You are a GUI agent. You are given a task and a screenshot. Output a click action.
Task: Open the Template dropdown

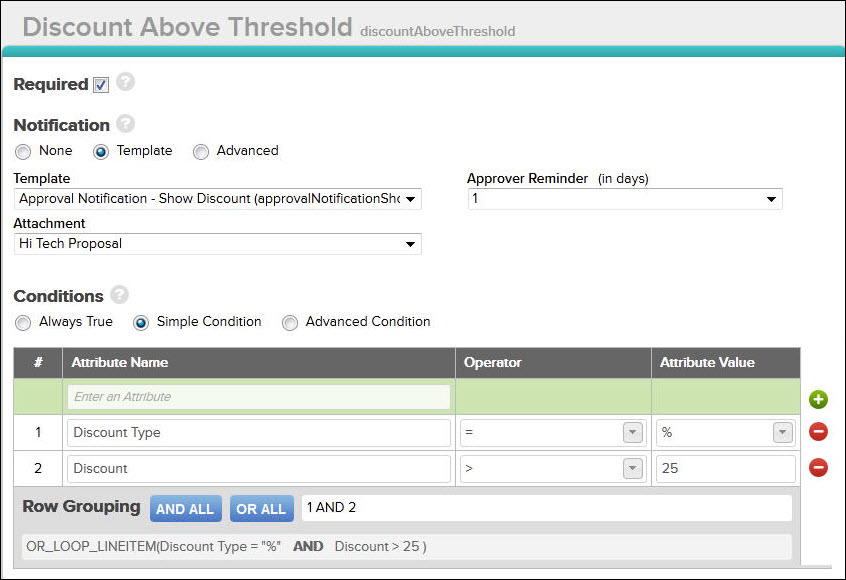(410, 198)
